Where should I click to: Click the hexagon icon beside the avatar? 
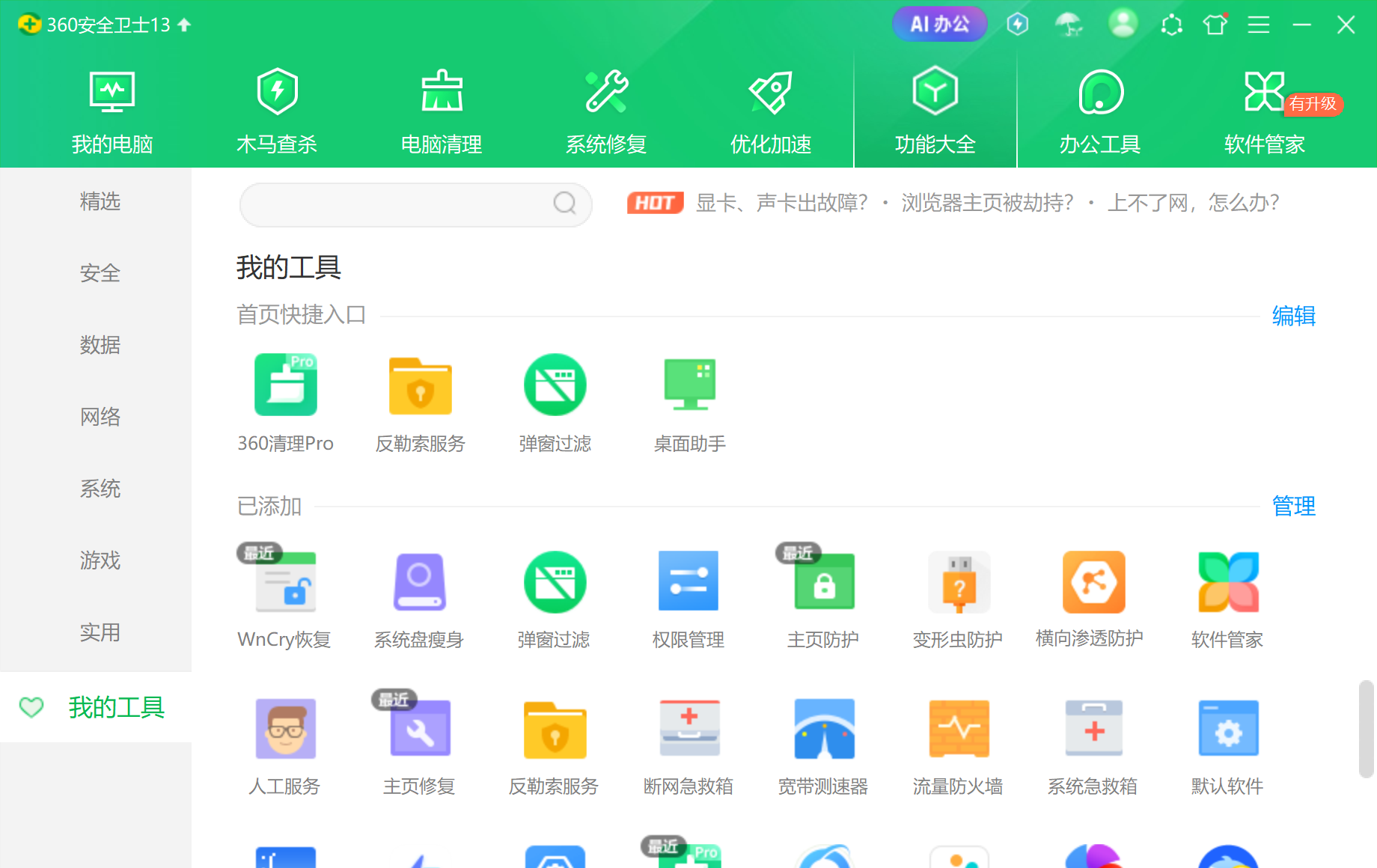coord(1171,25)
